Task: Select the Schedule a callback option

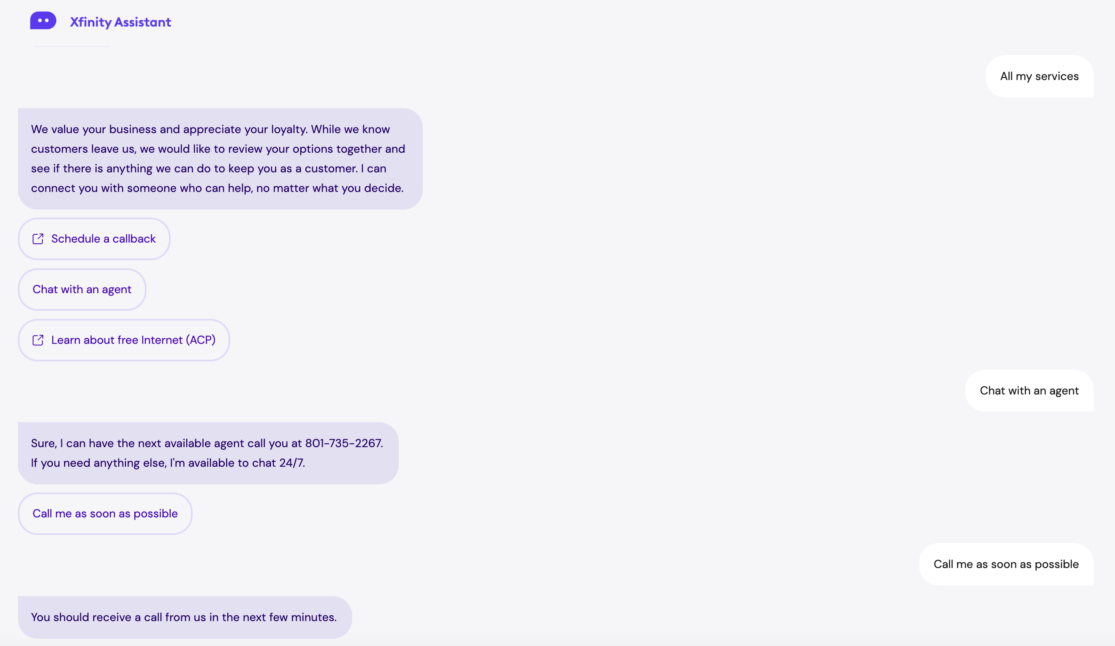Action: coord(94,238)
